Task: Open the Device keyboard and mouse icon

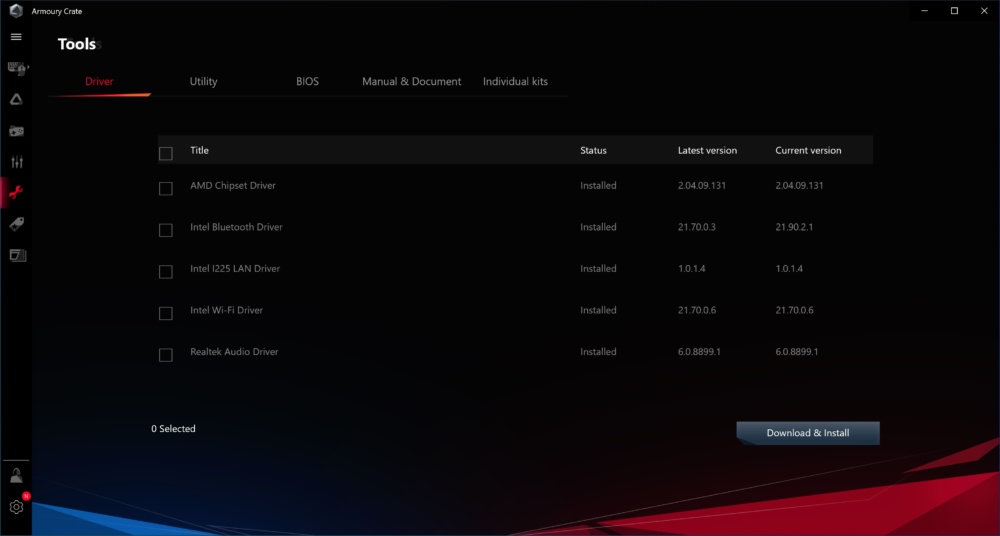Action: [17, 68]
